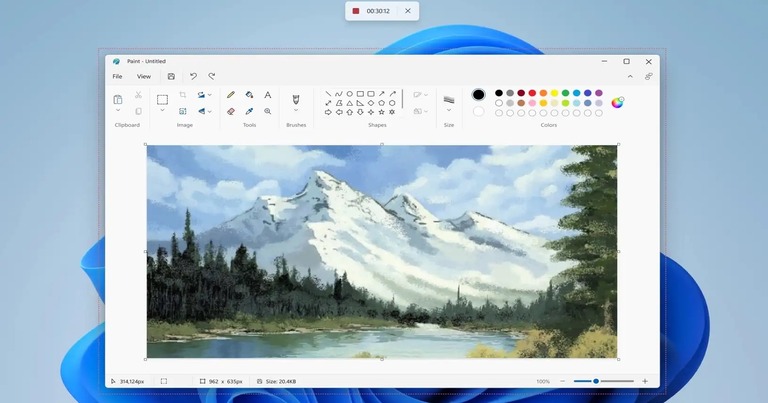This screenshot has height=403, width=768.
Task: Select the Fill bucket tool
Action: tap(249, 95)
